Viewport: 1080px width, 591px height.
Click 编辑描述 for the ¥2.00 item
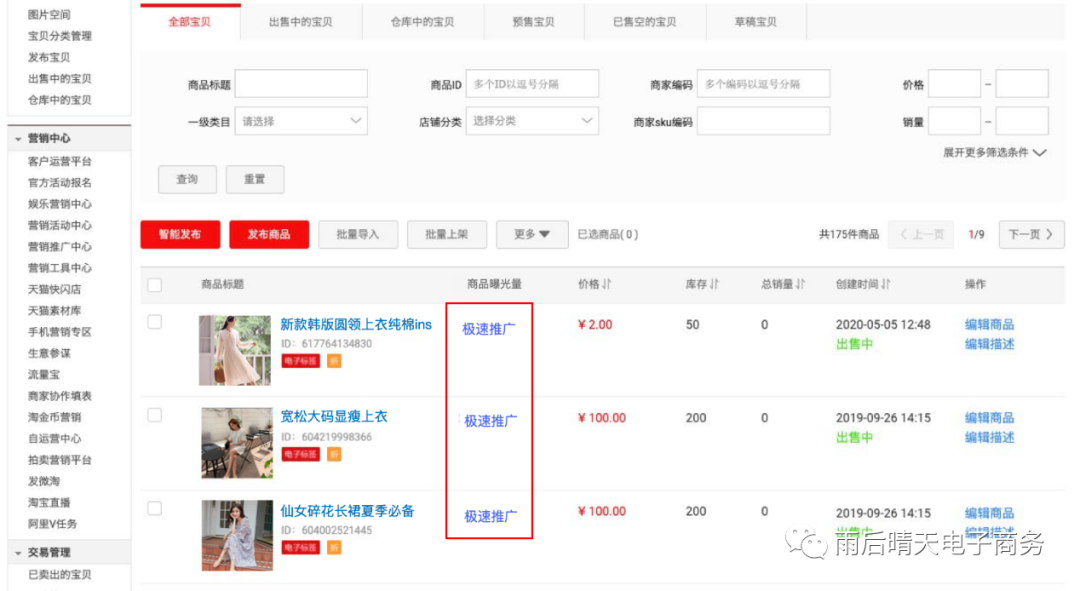point(990,344)
